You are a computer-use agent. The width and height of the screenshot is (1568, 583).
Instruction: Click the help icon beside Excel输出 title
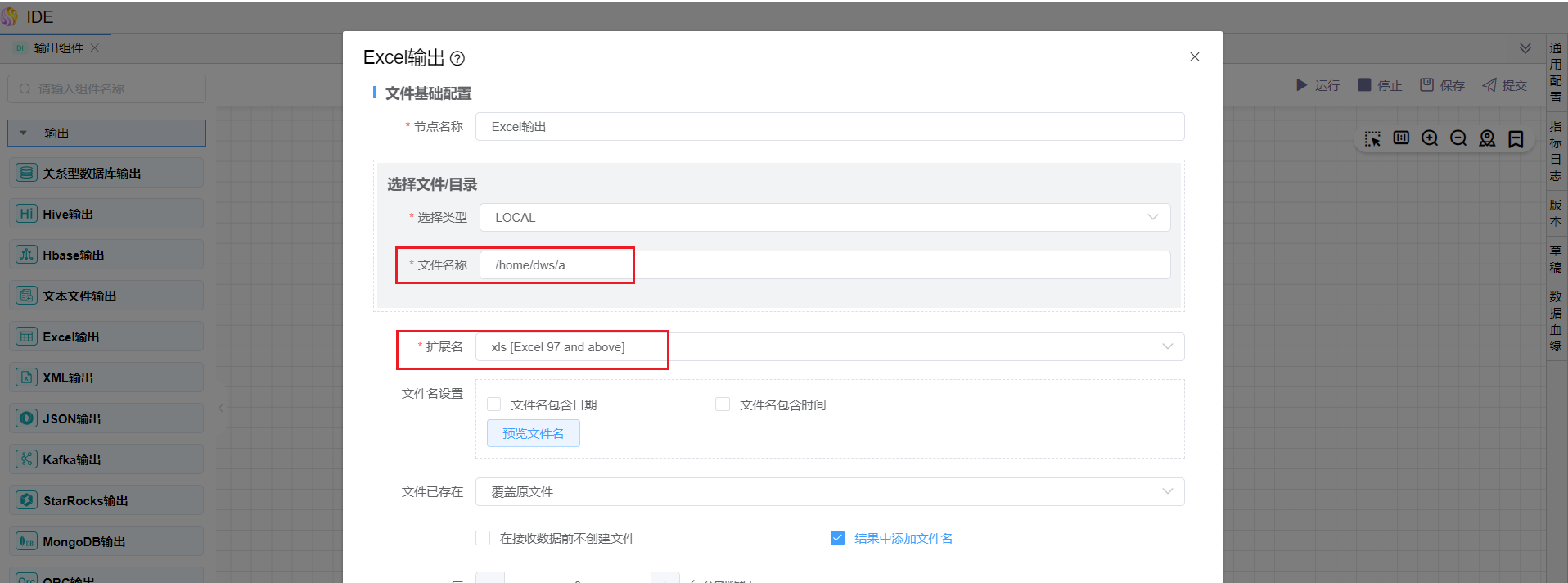click(457, 58)
